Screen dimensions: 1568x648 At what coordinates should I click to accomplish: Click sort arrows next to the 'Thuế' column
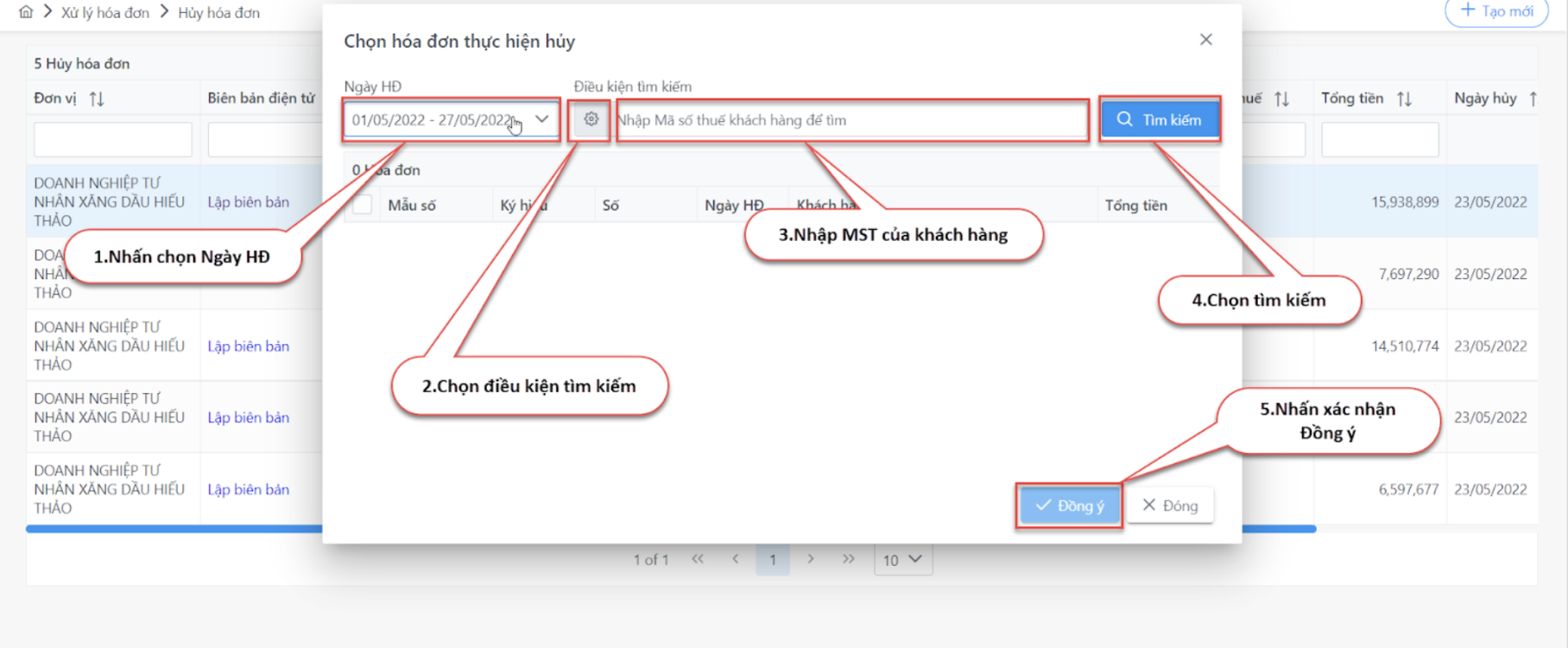(1281, 98)
